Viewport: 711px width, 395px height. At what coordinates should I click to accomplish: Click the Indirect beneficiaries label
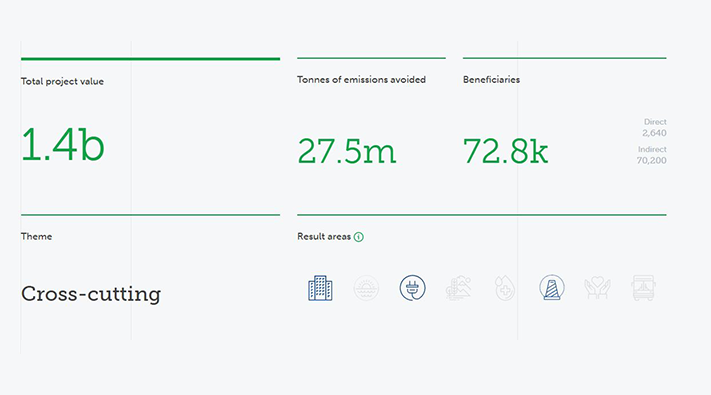(x=652, y=149)
